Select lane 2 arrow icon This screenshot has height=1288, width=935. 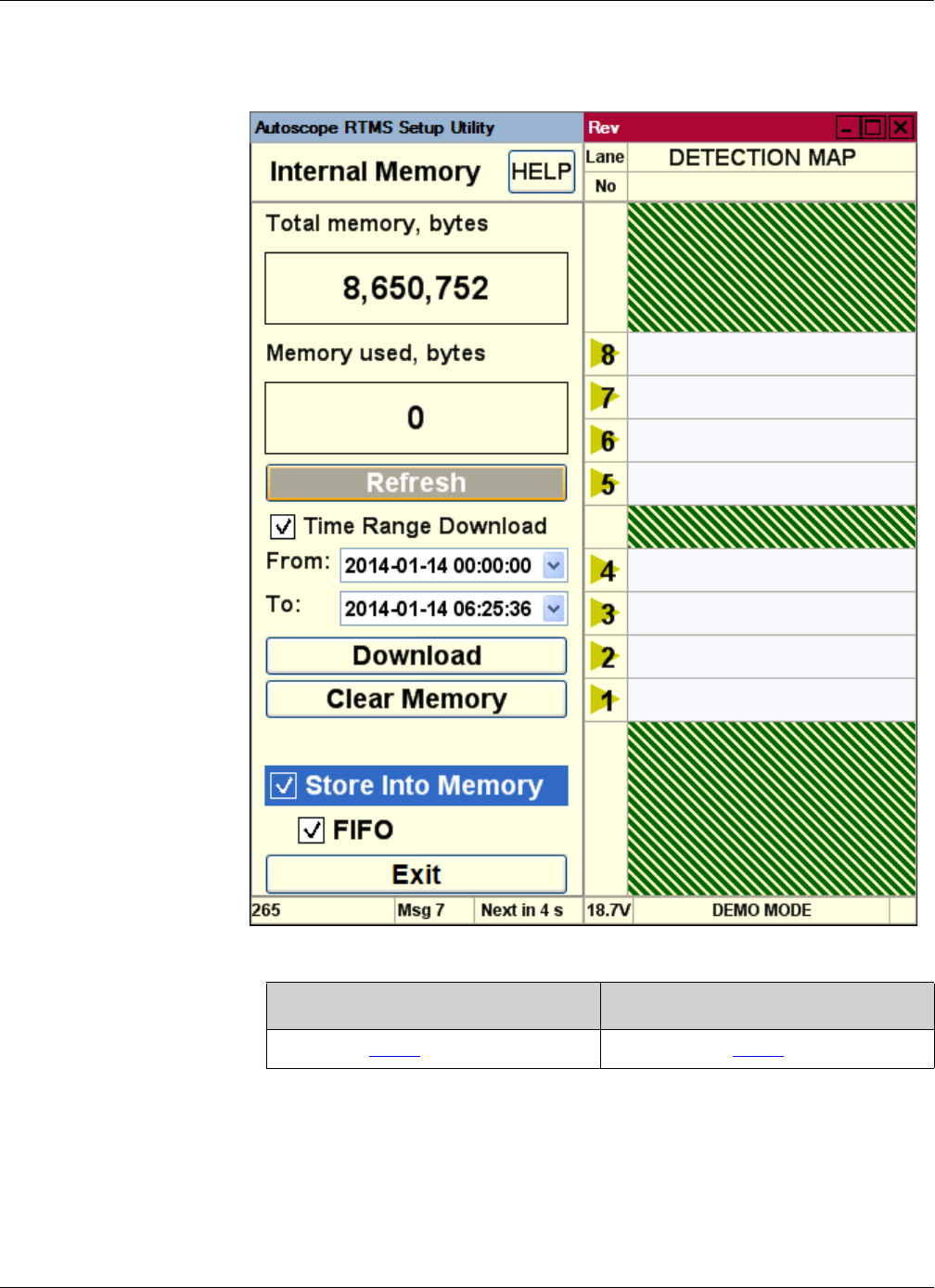click(605, 657)
